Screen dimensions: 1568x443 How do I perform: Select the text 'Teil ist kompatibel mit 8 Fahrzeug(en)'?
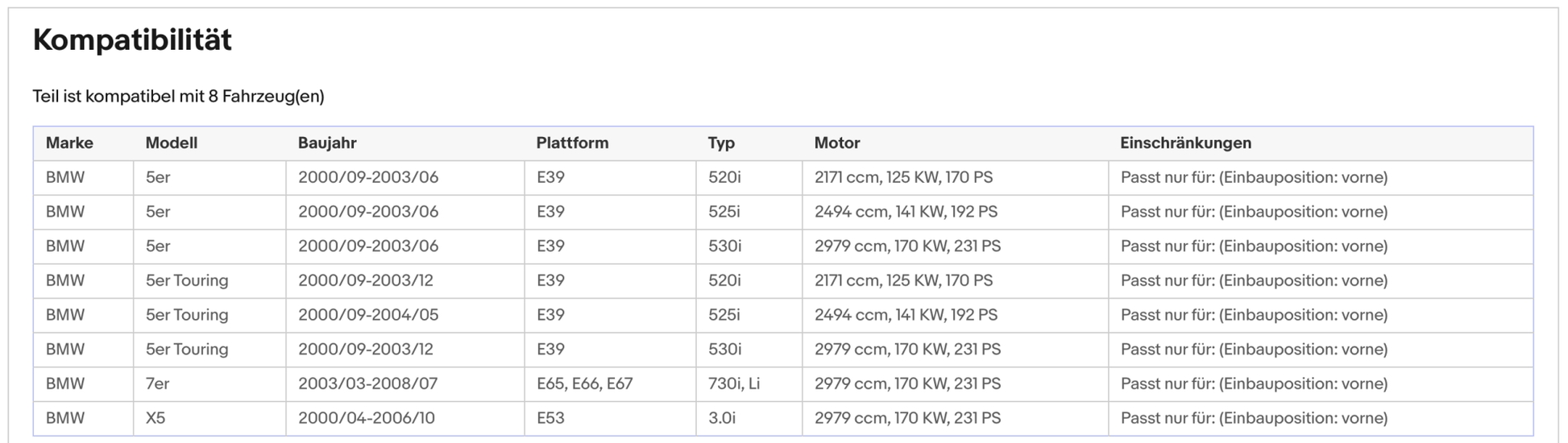point(178,97)
